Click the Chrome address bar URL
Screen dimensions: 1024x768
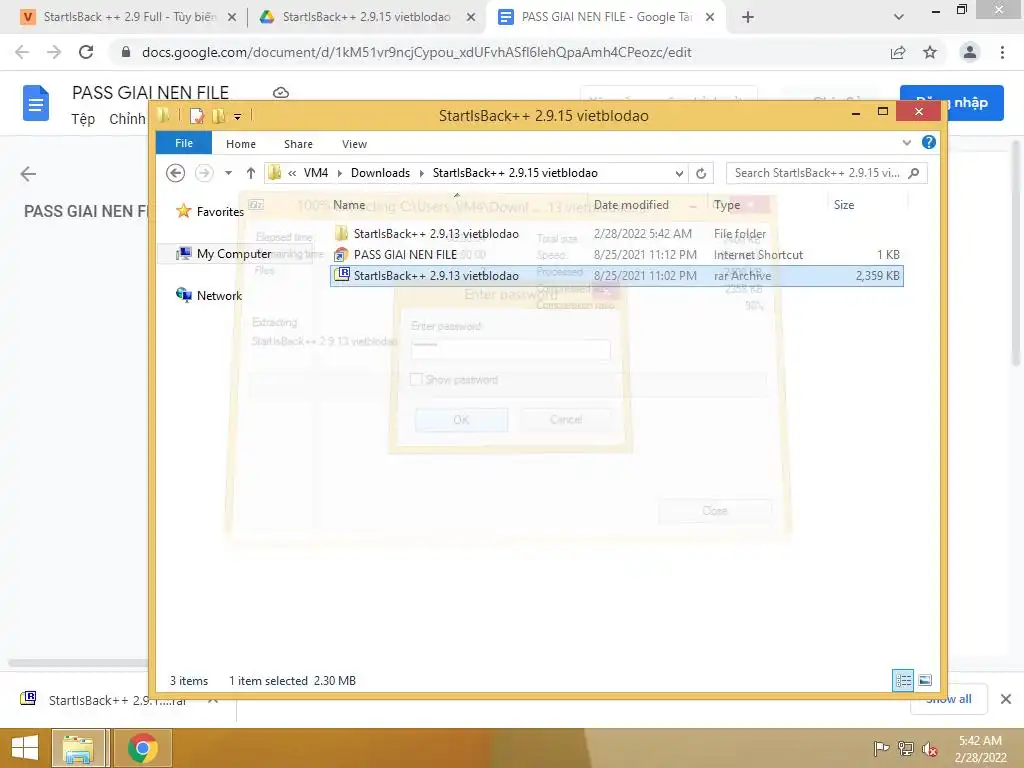pos(416,52)
